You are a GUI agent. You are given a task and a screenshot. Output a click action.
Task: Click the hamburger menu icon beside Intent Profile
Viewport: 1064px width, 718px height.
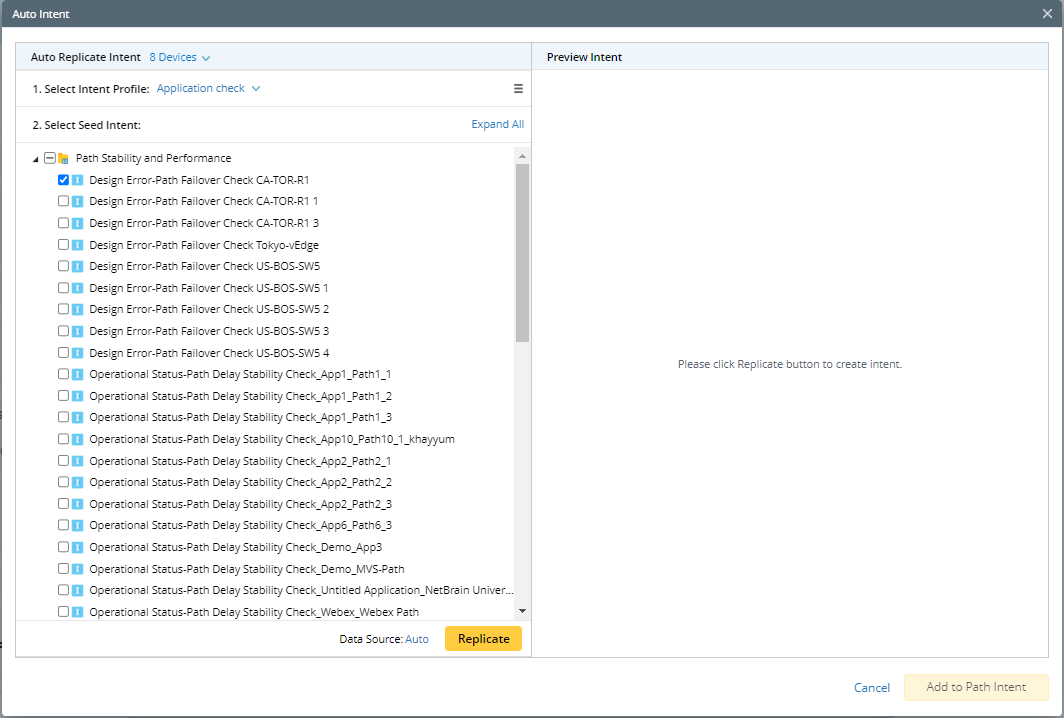click(518, 89)
